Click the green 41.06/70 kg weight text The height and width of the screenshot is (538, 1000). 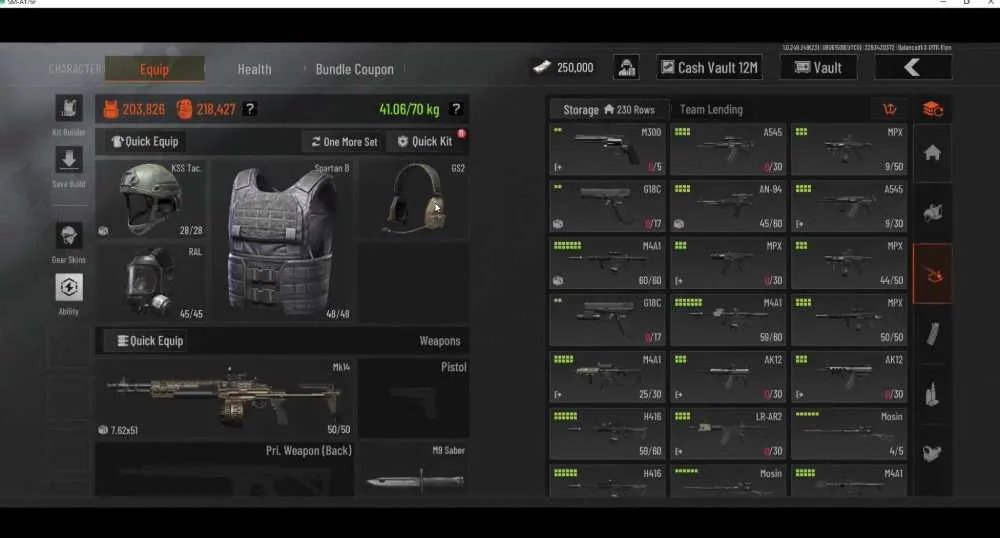[409, 110]
